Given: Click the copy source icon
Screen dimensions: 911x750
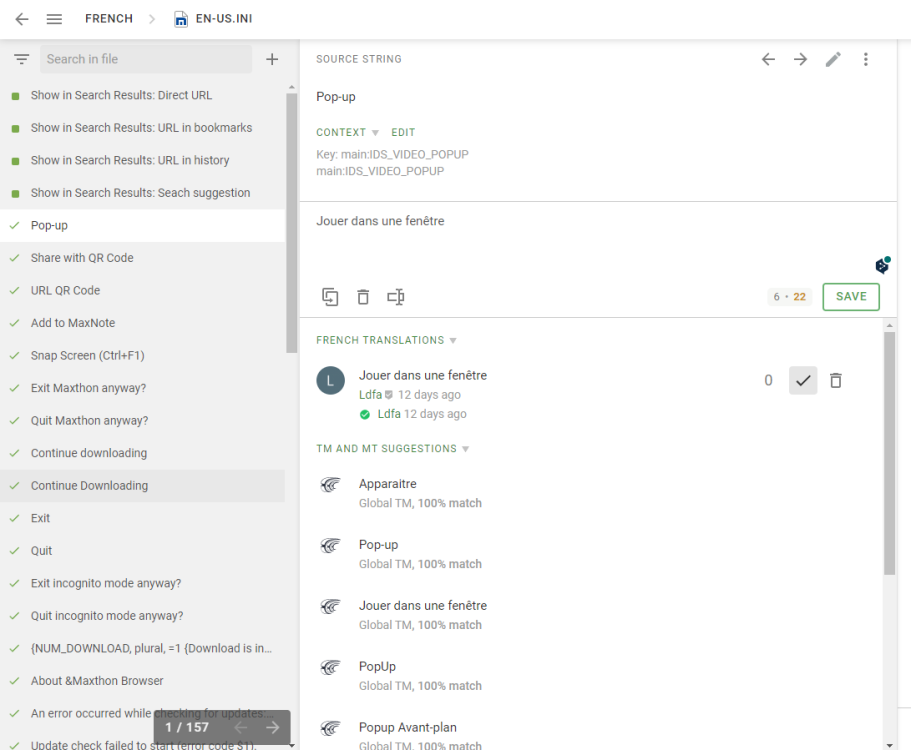Looking at the screenshot, I should point(330,297).
